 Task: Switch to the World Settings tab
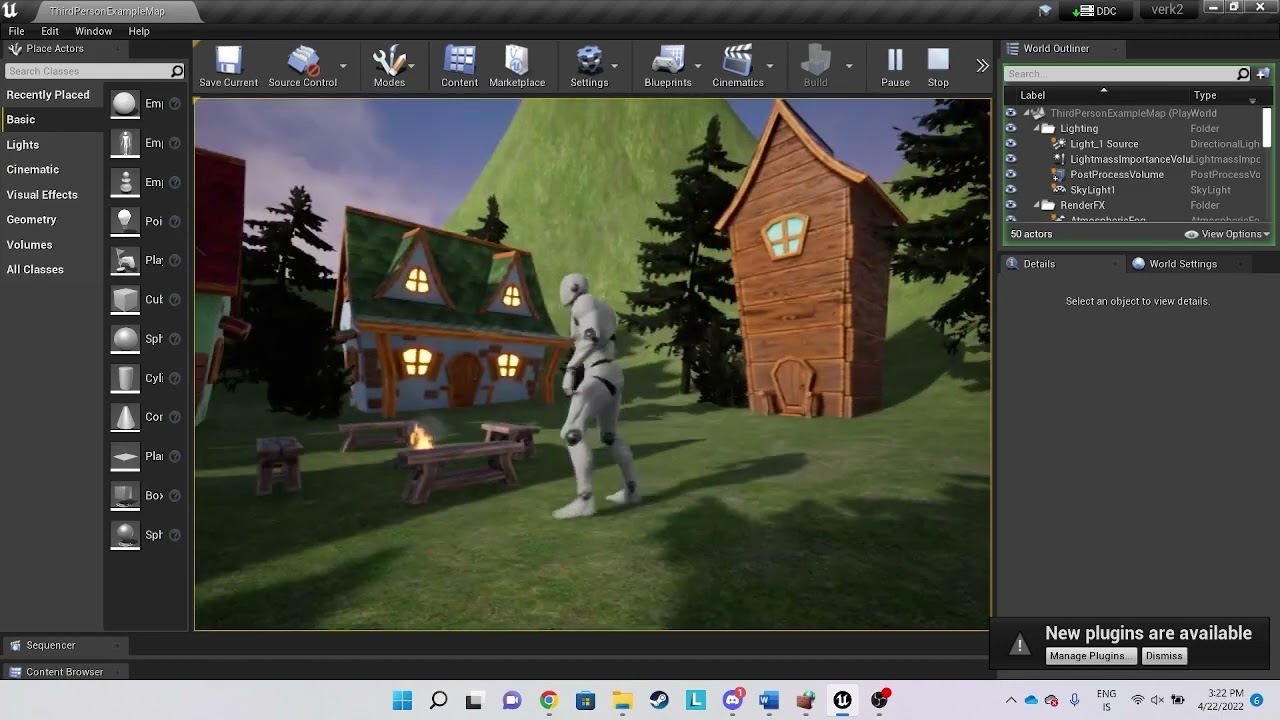coord(1182,264)
